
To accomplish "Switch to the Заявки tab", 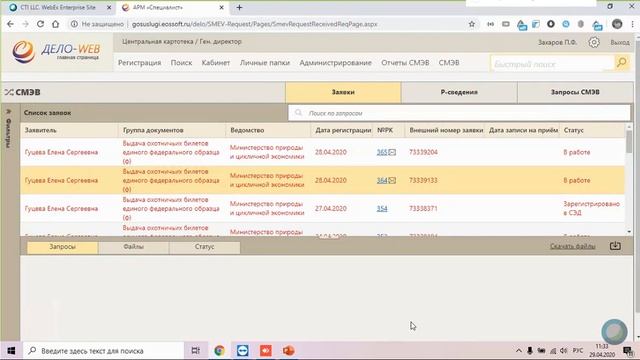I will (343, 92).
